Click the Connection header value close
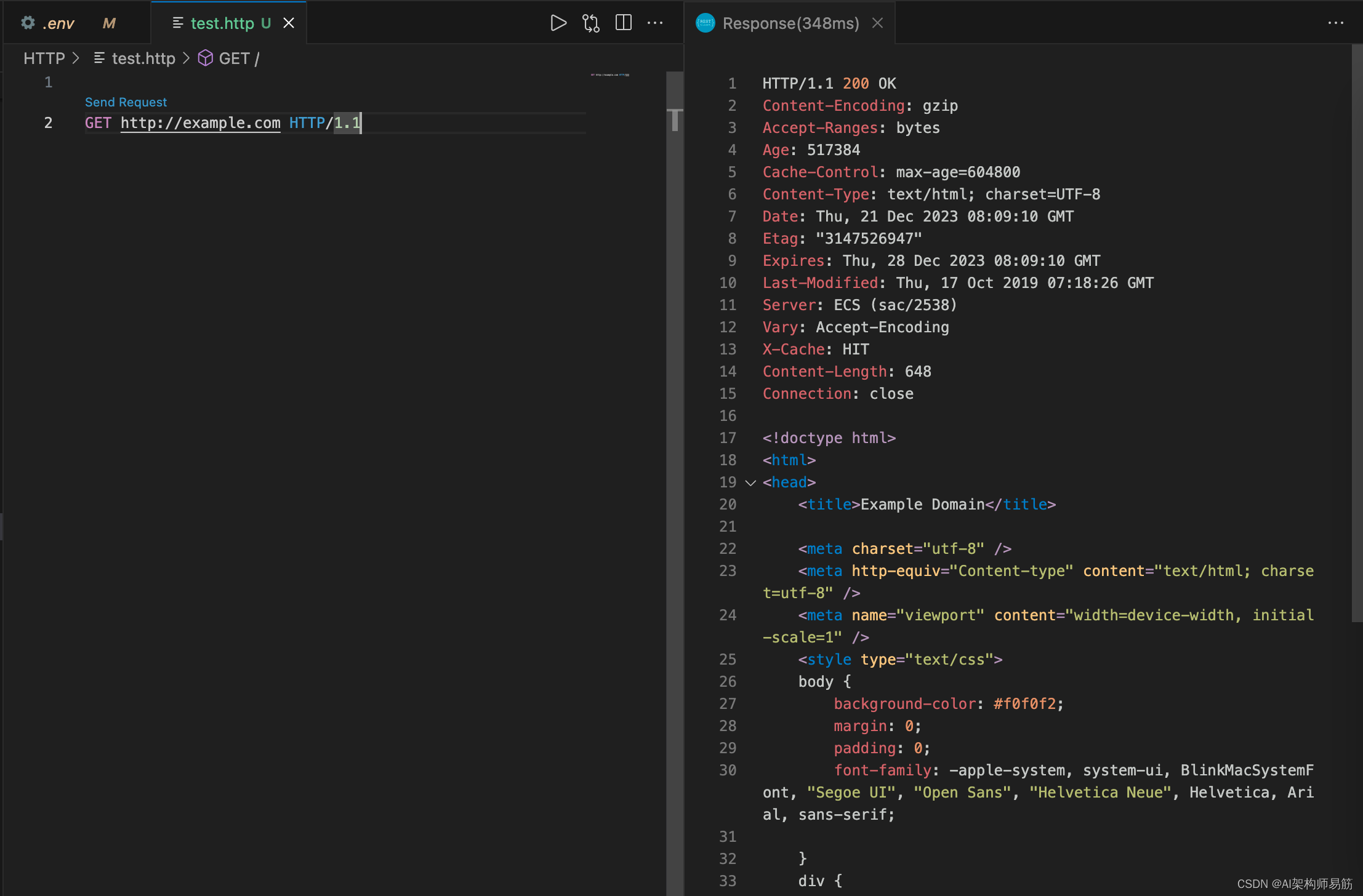 [x=891, y=394]
